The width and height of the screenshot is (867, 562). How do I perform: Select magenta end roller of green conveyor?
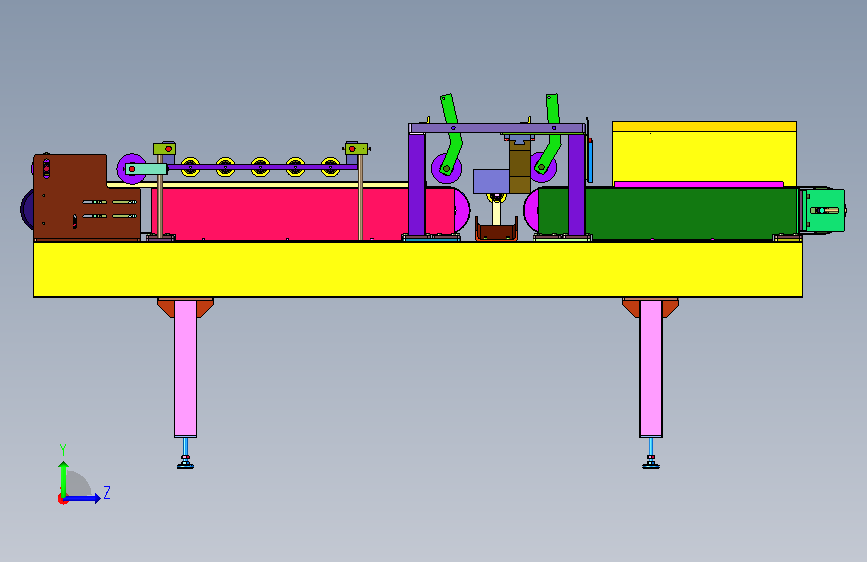pyautogui.click(x=531, y=210)
